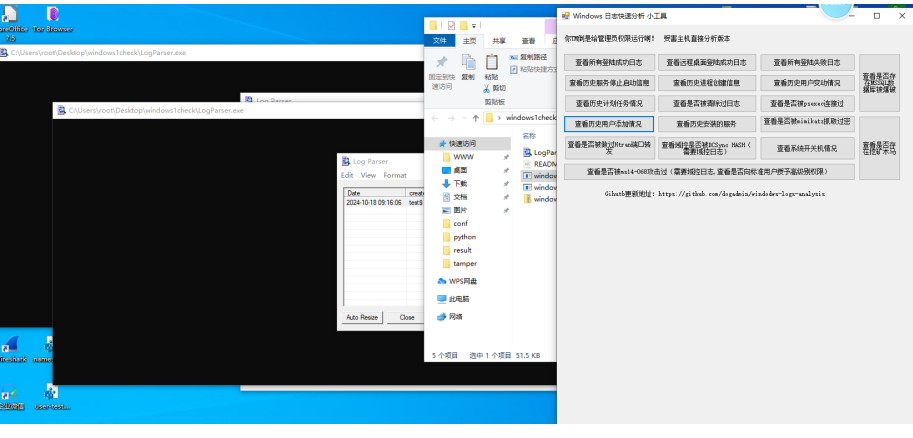Click the up-directory arrow in Explorer
Viewport: 913px width, 438px height.
point(476,118)
